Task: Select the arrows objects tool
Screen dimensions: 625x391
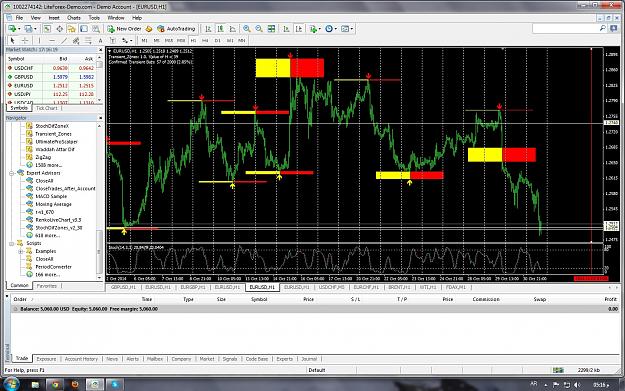Action: click(x=125, y=40)
